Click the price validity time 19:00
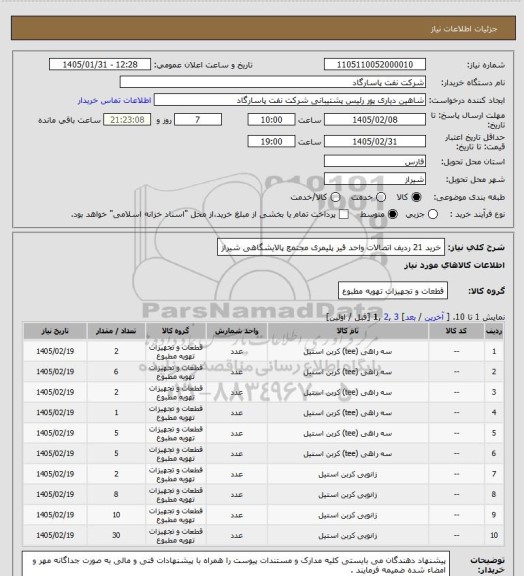 pyautogui.click(x=272, y=141)
